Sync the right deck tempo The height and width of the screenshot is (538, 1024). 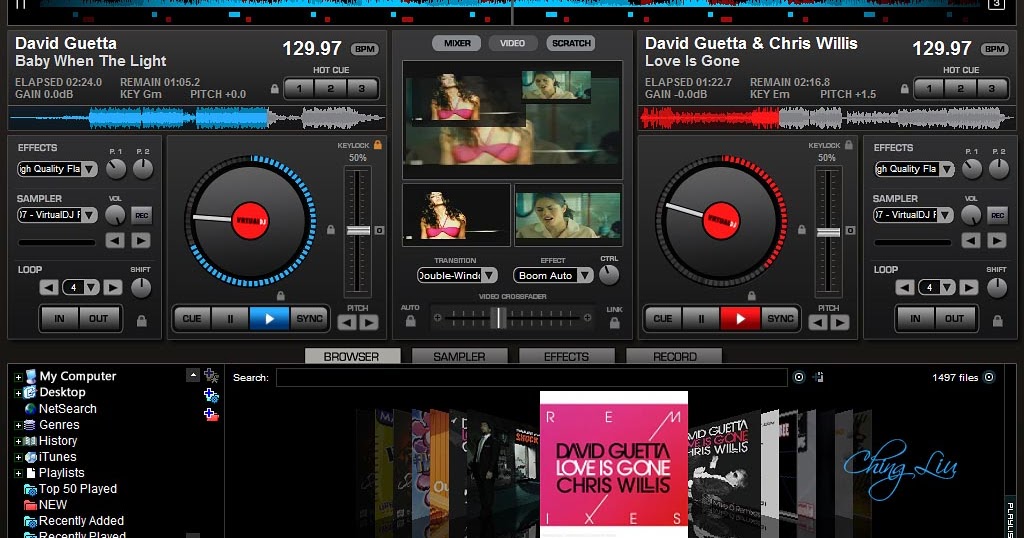780,319
